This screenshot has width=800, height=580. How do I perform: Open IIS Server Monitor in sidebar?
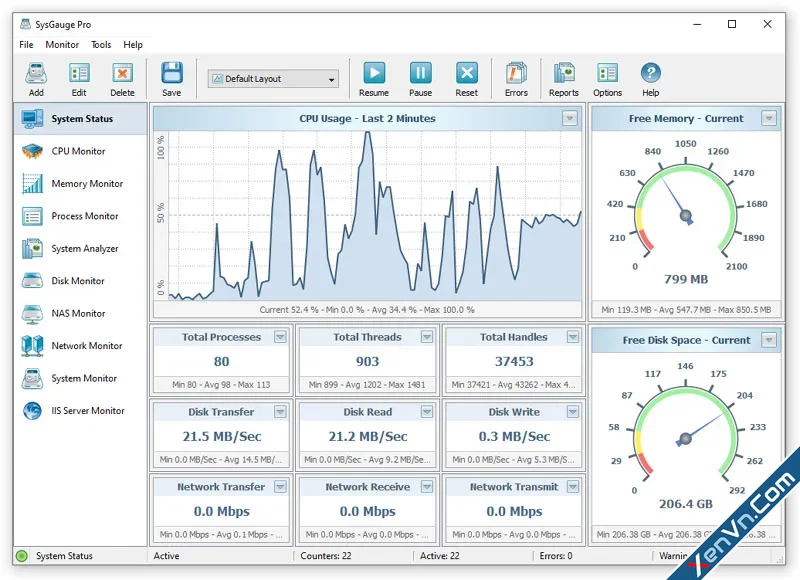click(x=81, y=411)
